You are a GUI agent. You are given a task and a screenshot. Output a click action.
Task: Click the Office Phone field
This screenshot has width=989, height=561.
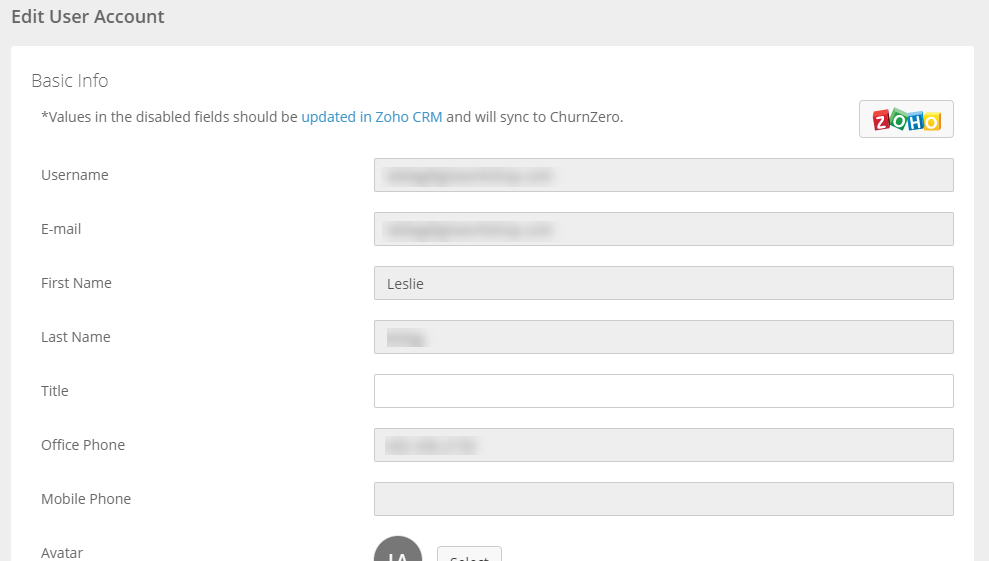pos(664,445)
